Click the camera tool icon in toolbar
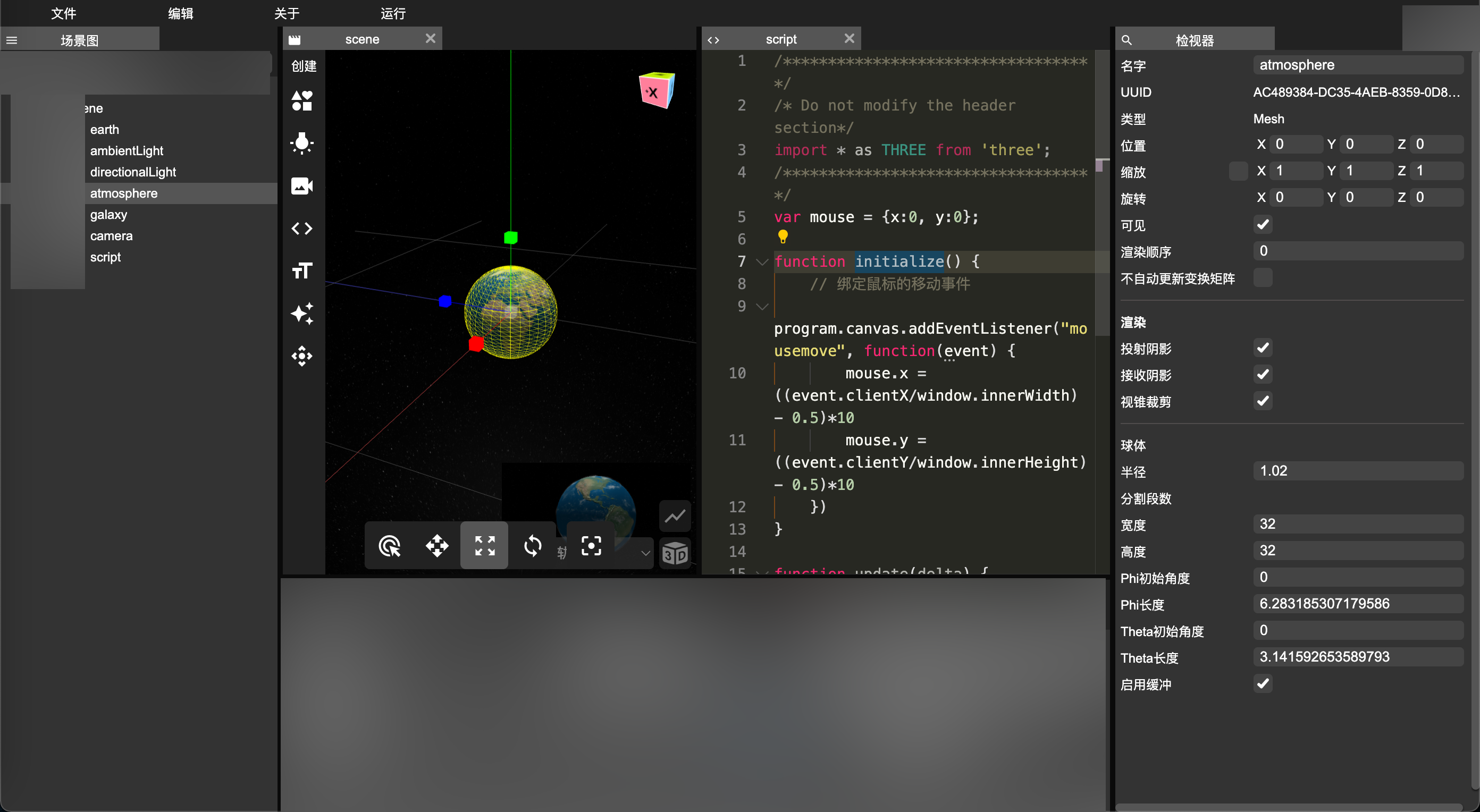Viewport: 1480px width, 812px height. pyautogui.click(x=302, y=184)
